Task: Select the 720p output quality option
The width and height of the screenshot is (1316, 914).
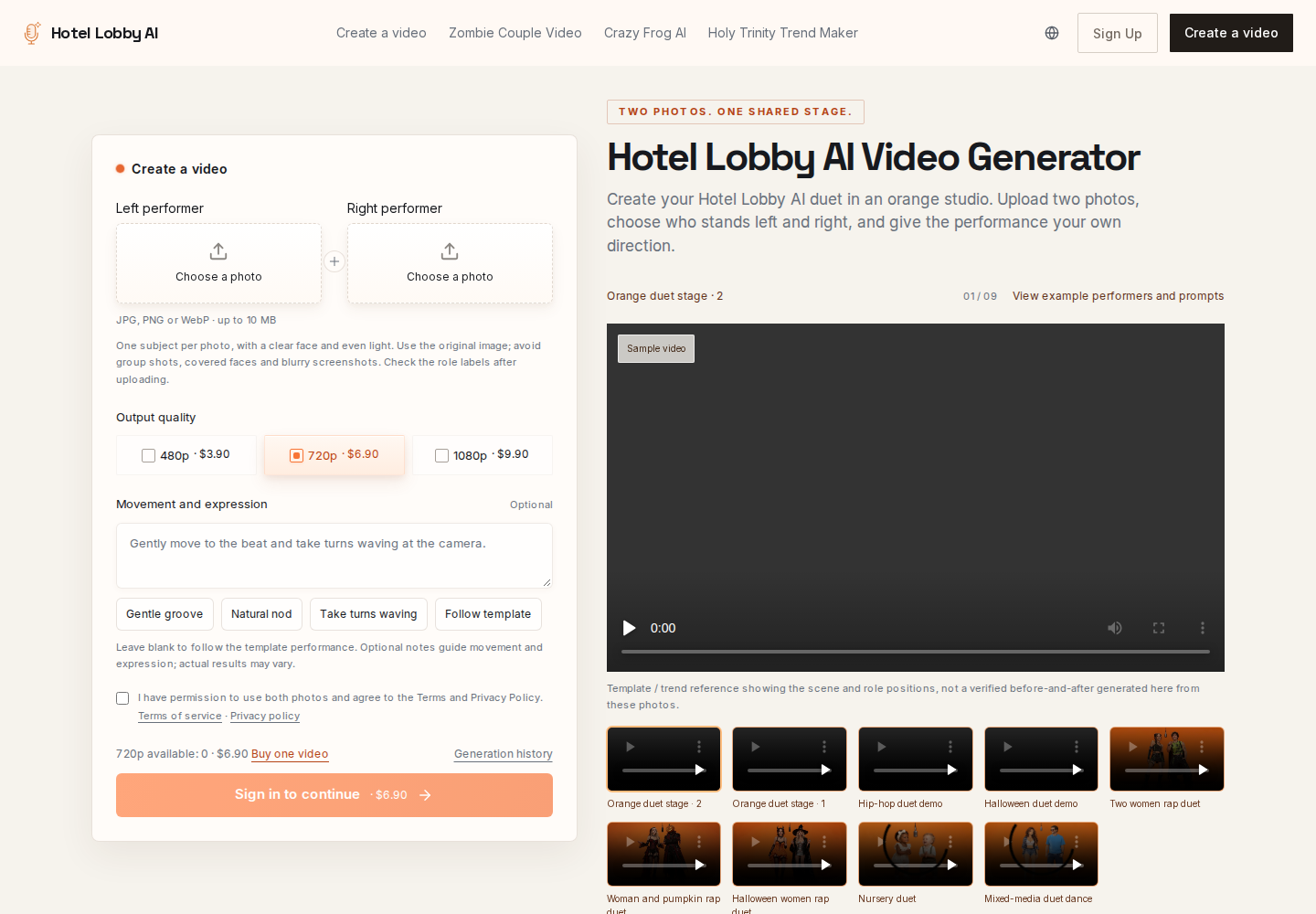Action: [x=334, y=455]
